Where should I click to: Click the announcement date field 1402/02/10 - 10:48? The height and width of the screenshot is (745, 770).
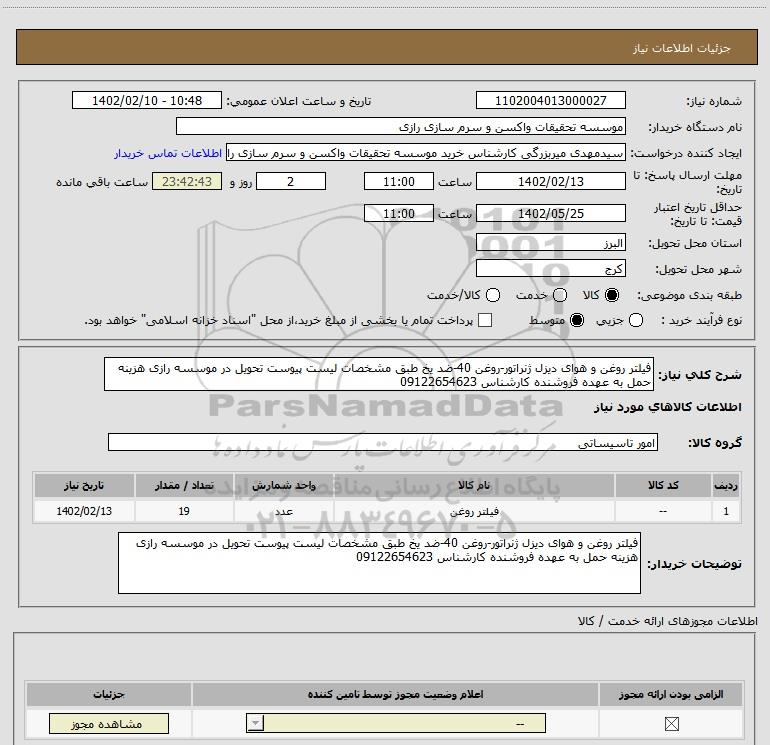[147, 100]
